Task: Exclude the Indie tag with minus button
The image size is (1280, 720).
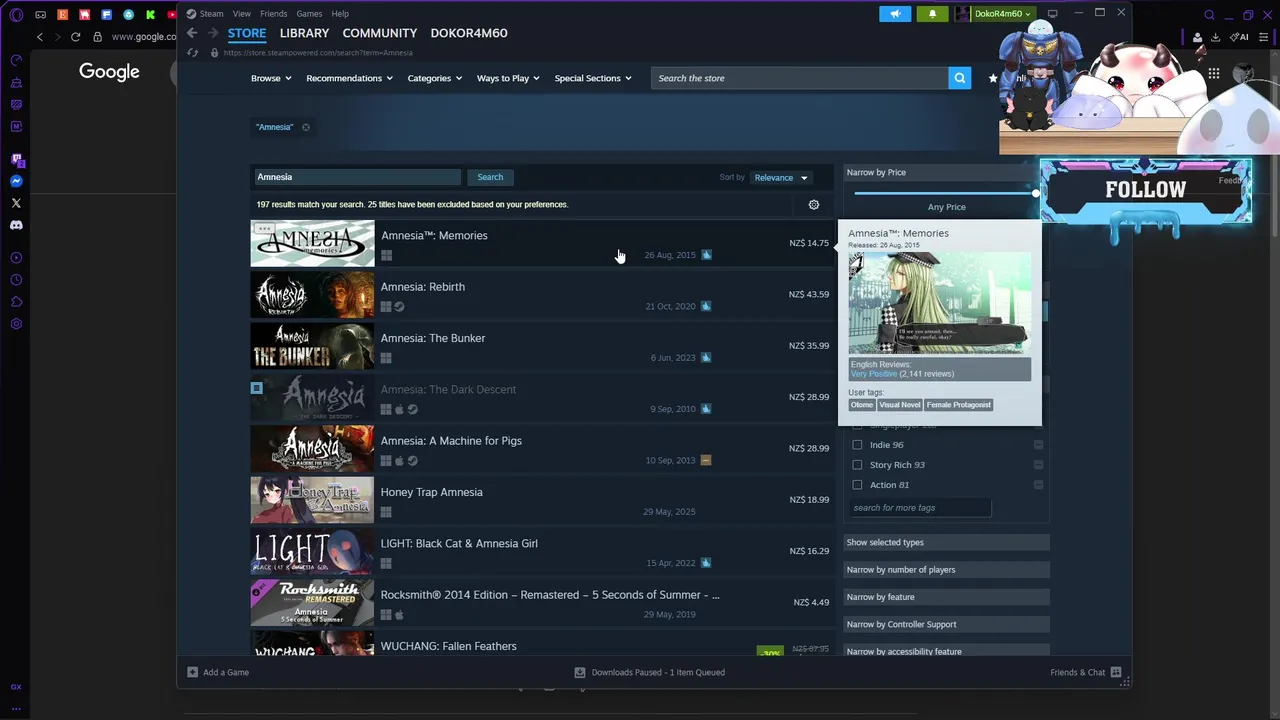Action: [x=1038, y=445]
